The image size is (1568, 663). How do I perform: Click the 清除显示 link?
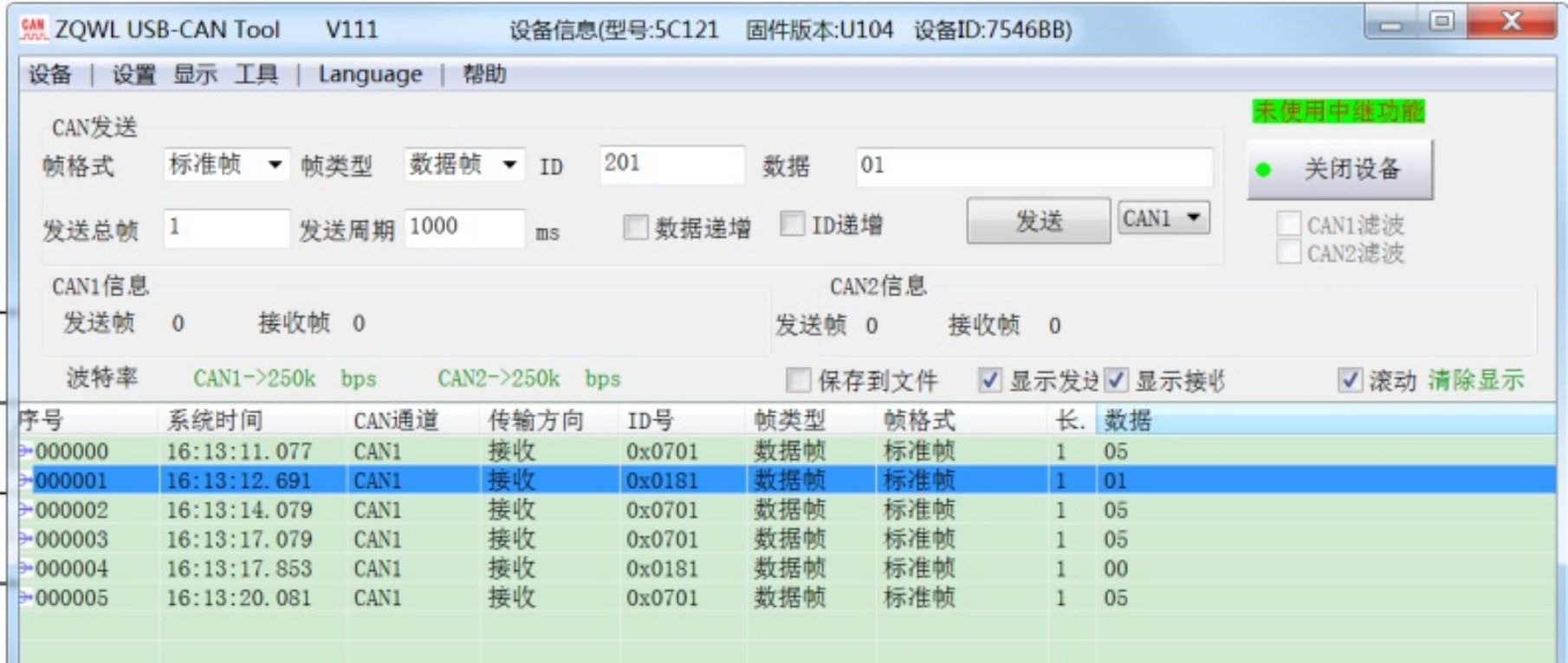1476,380
